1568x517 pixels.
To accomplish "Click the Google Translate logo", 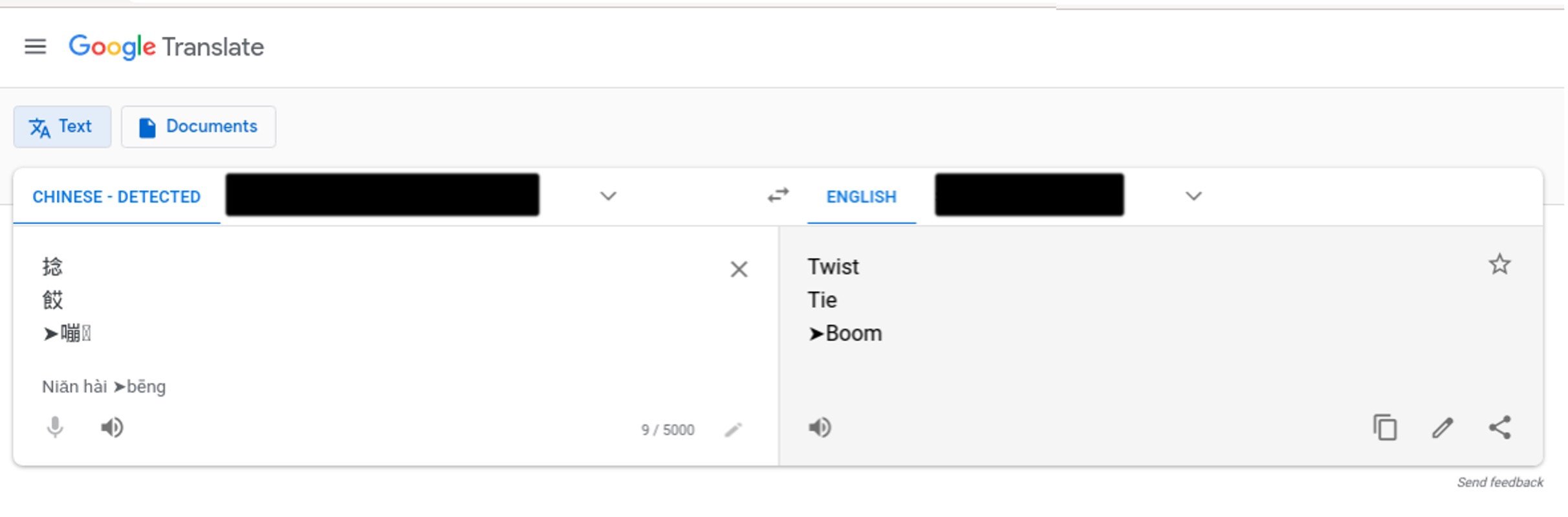I will 166,47.
